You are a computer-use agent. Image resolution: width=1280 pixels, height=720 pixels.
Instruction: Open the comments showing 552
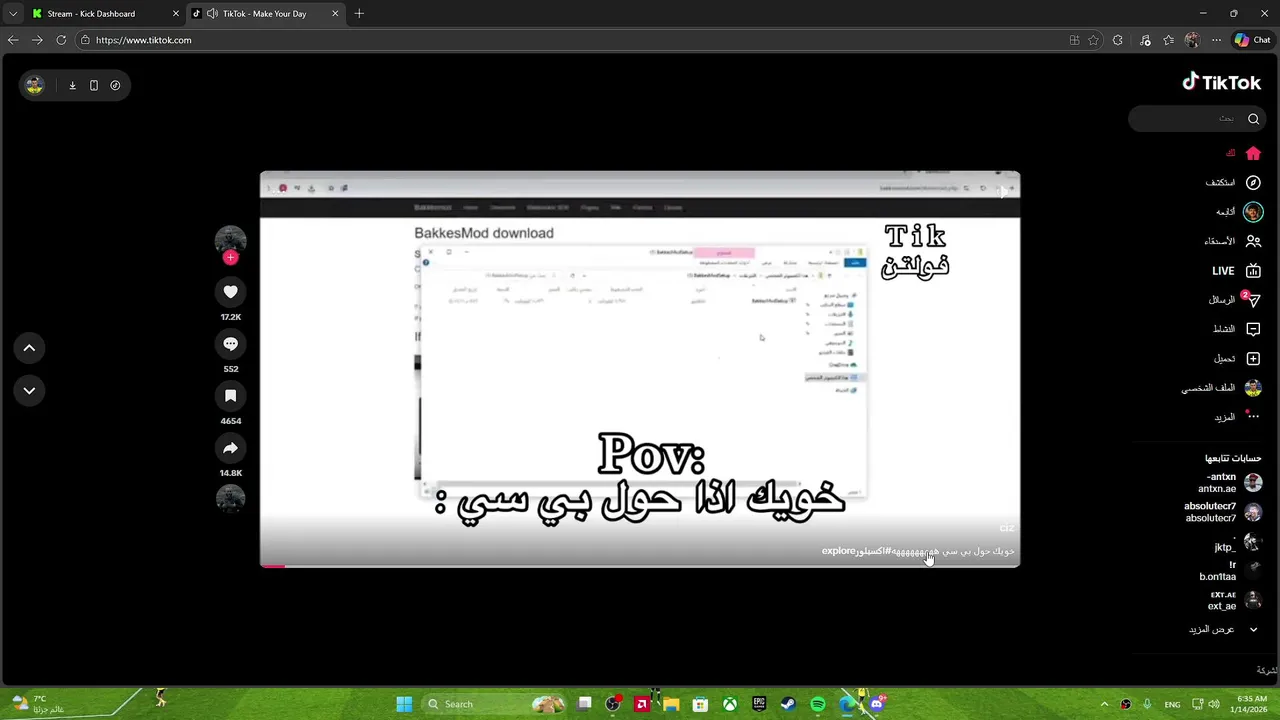click(x=230, y=344)
